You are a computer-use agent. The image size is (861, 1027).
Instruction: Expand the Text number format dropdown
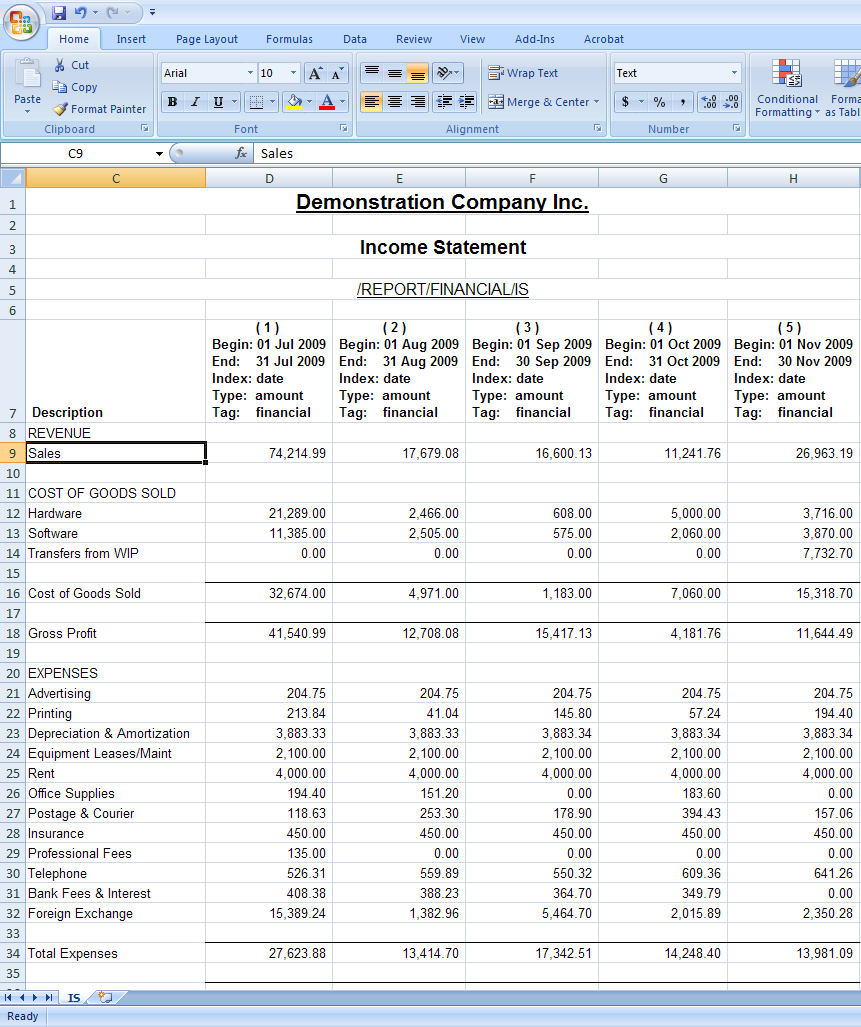[734, 73]
